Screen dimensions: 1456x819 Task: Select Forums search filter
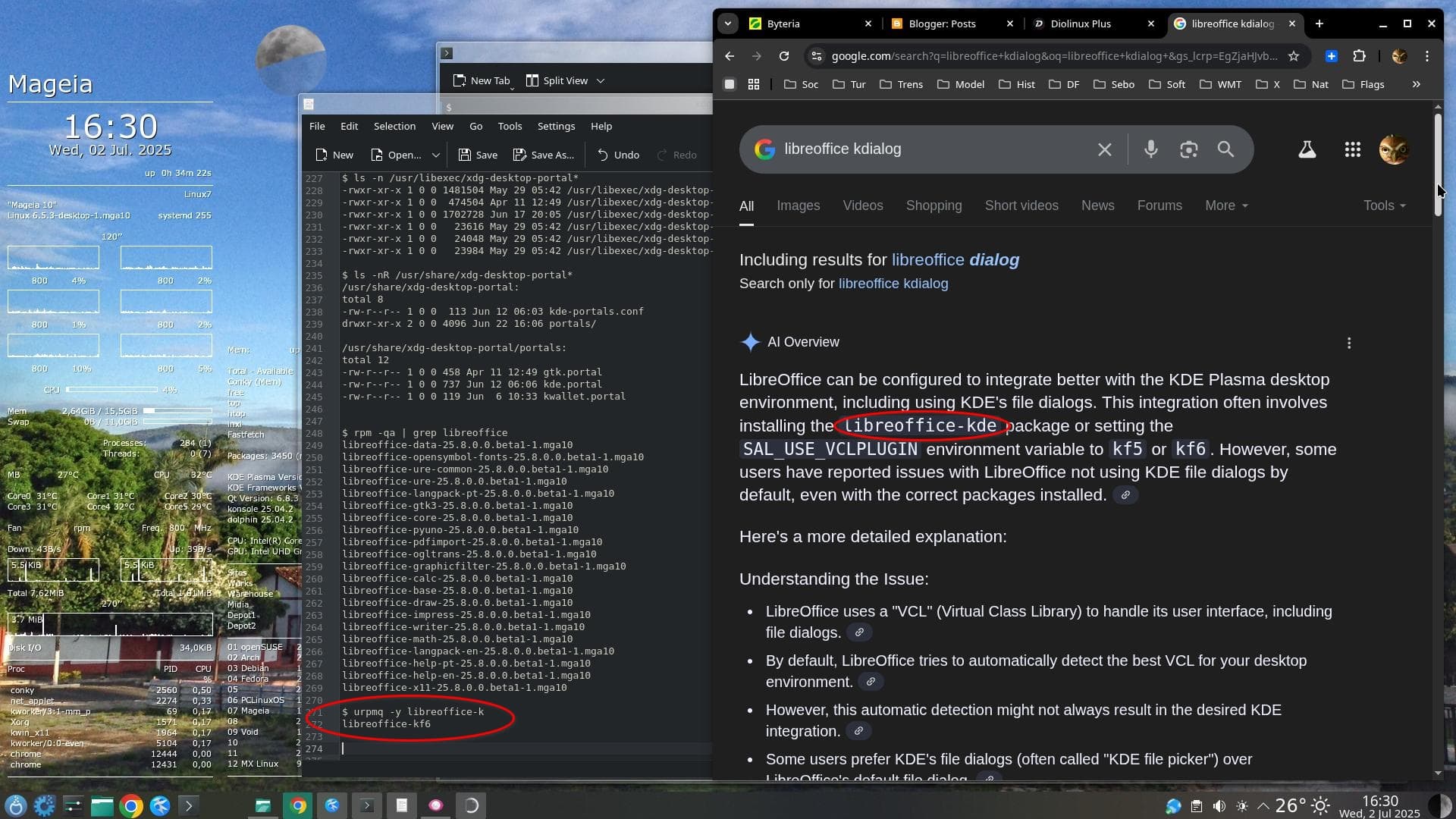(1159, 206)
